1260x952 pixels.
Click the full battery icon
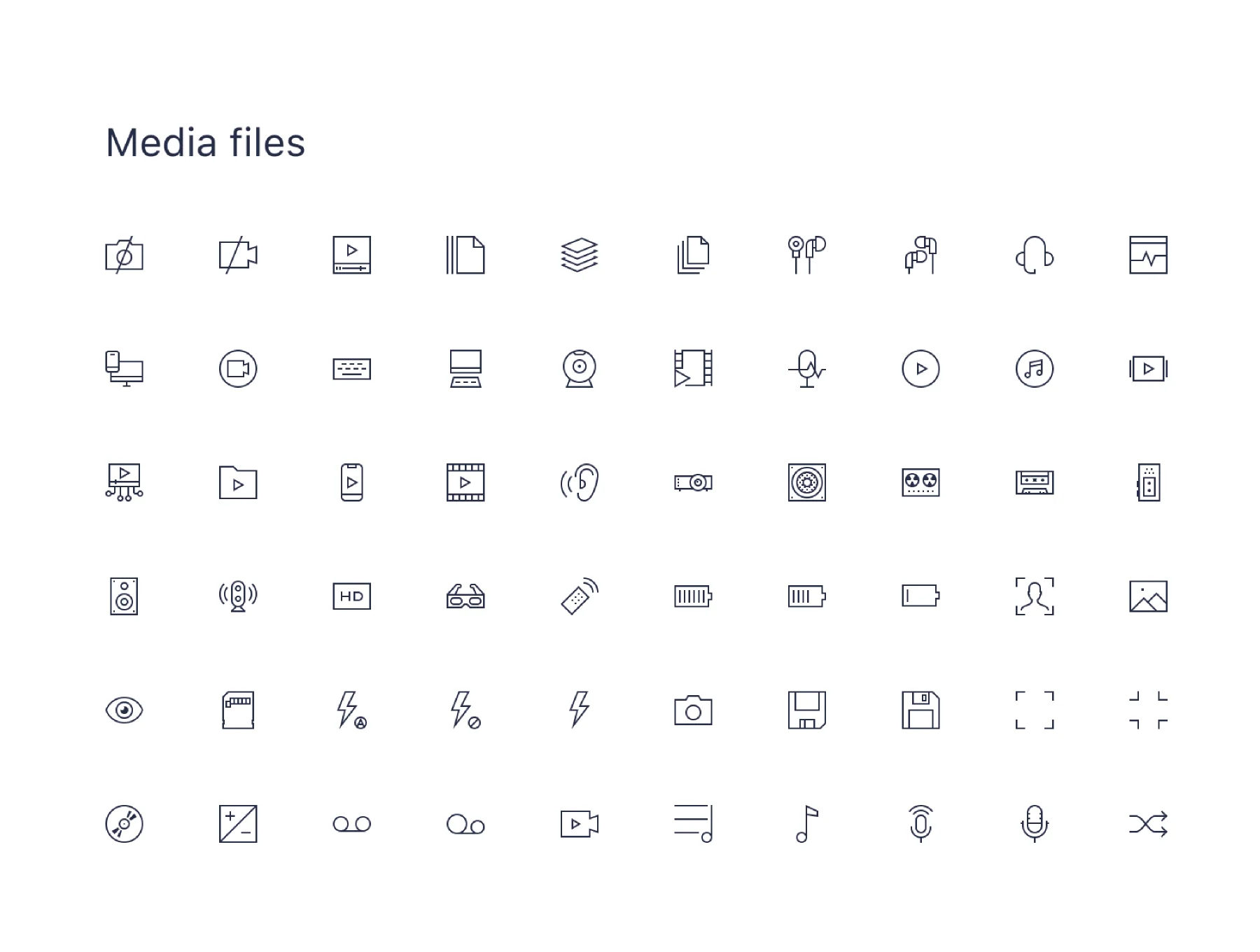coord(693,596)
